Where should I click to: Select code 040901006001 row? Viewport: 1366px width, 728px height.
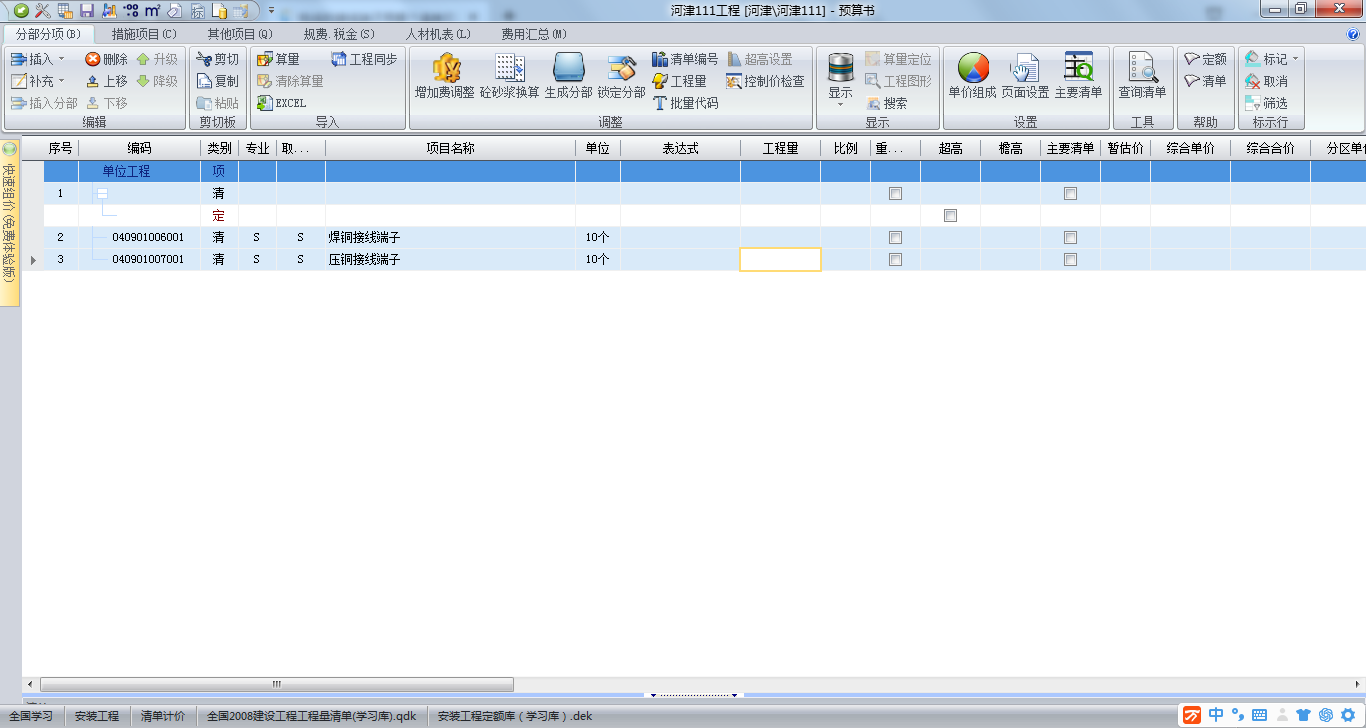click(x=148, y=238)
